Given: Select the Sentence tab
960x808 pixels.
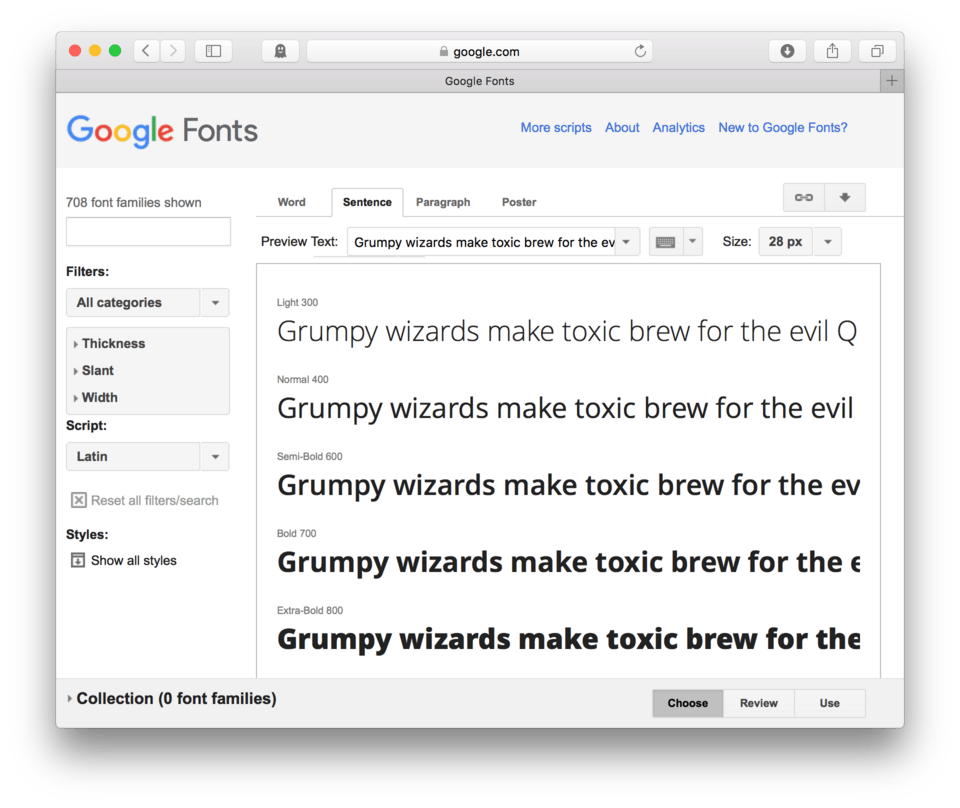Looking at the screenshot, I should point(367,202).
